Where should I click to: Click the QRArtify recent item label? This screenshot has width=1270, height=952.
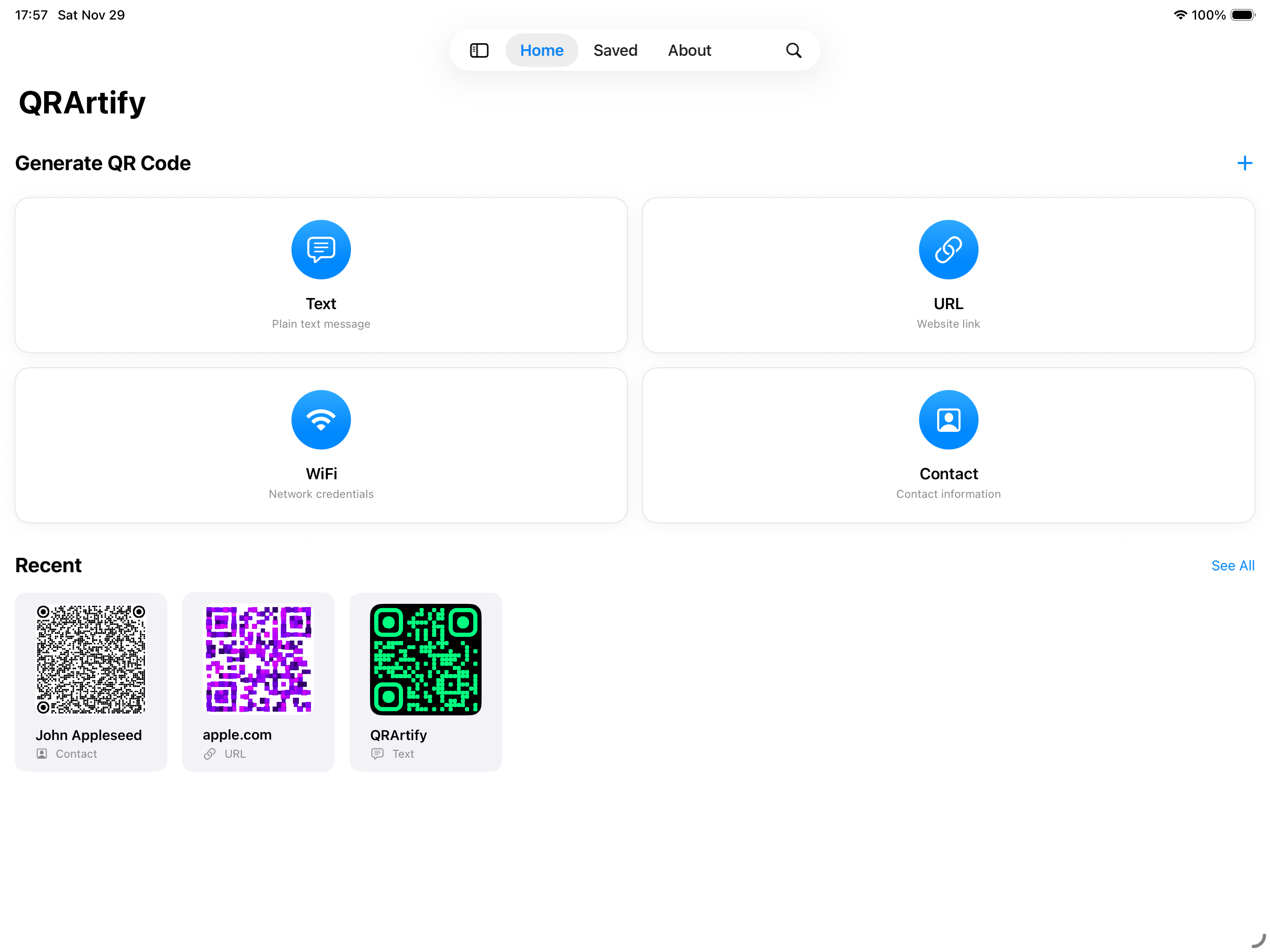point(398,735)
